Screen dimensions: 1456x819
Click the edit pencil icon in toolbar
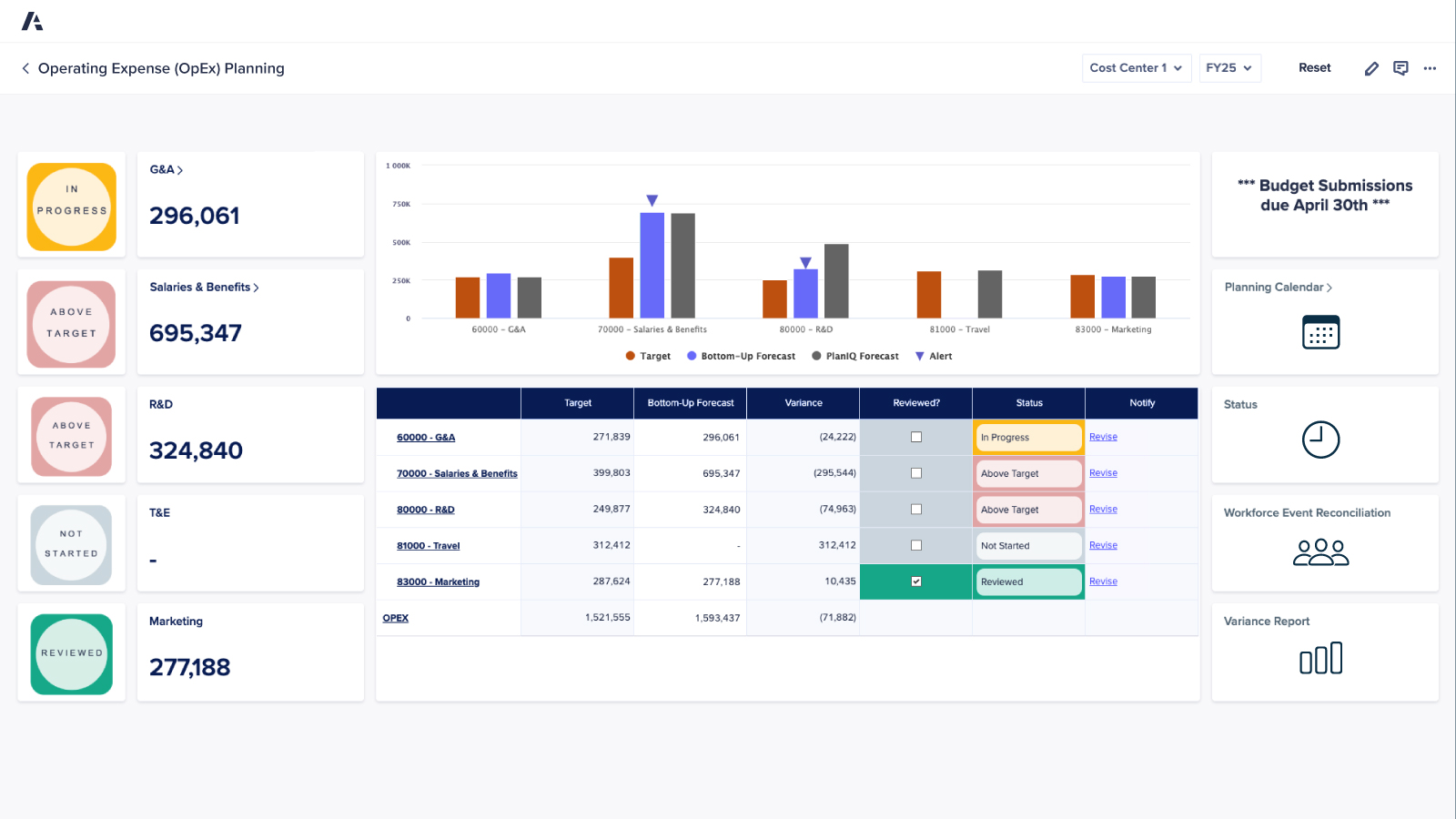pyautogui.click(x=1371, y=67)
